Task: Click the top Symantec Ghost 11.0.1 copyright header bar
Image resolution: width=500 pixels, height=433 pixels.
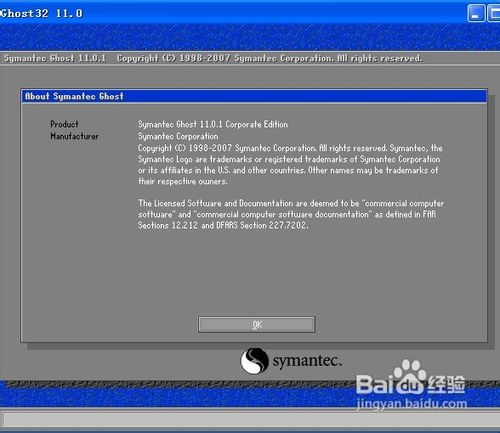Action: coord(250,58)
